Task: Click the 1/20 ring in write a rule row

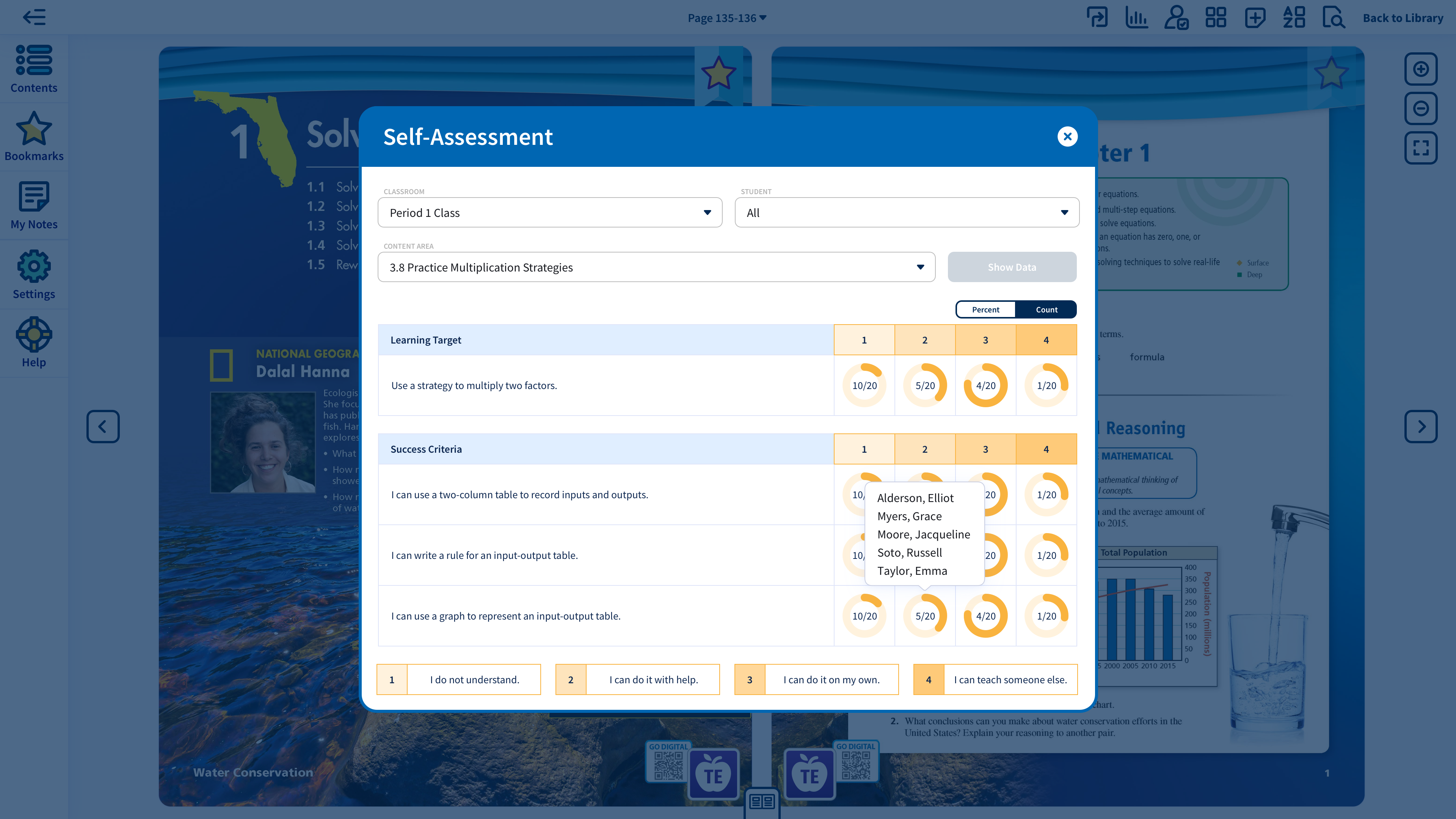Action: tap(1046, 555)
